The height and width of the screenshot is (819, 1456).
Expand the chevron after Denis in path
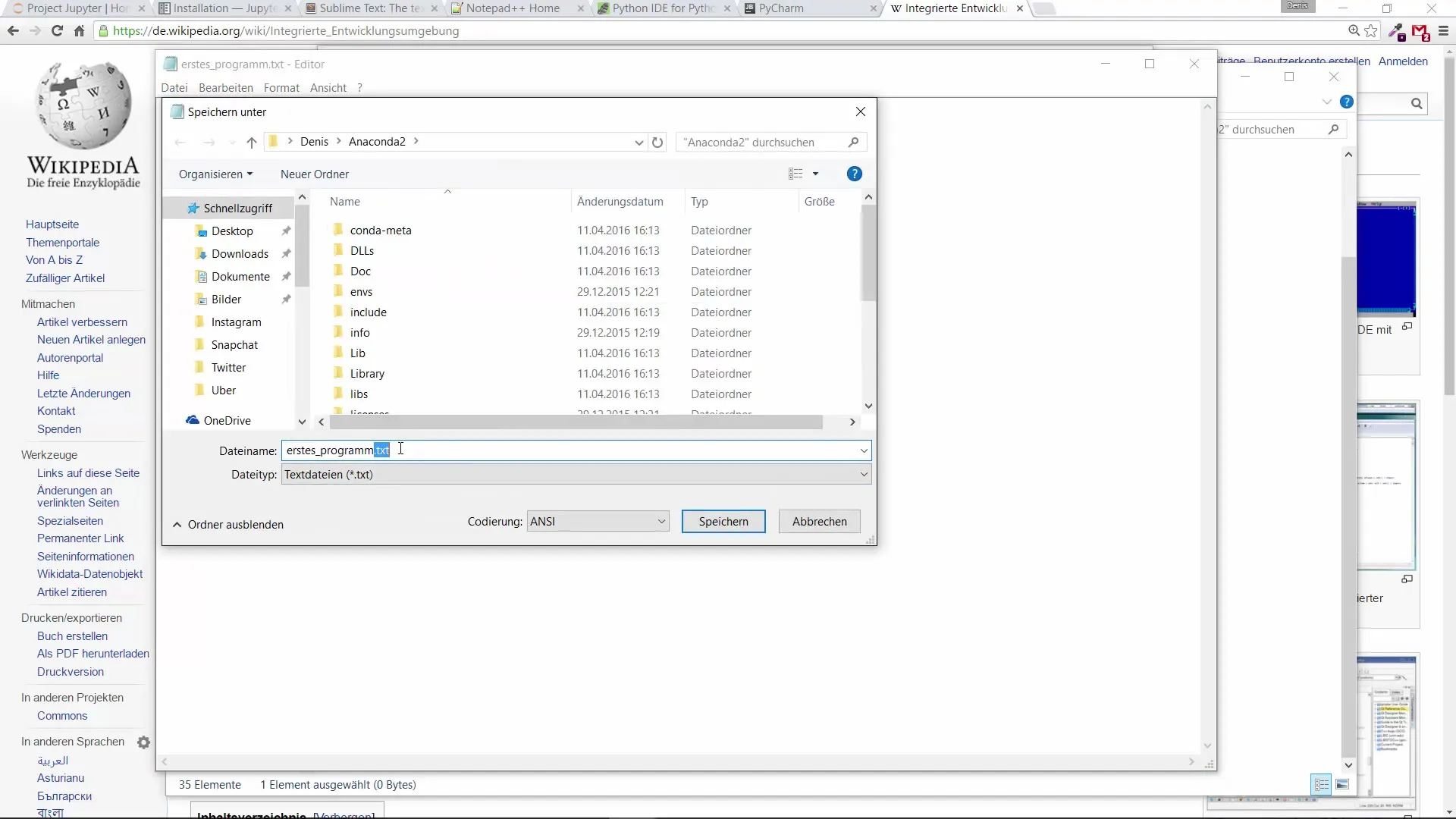point(339,142)
